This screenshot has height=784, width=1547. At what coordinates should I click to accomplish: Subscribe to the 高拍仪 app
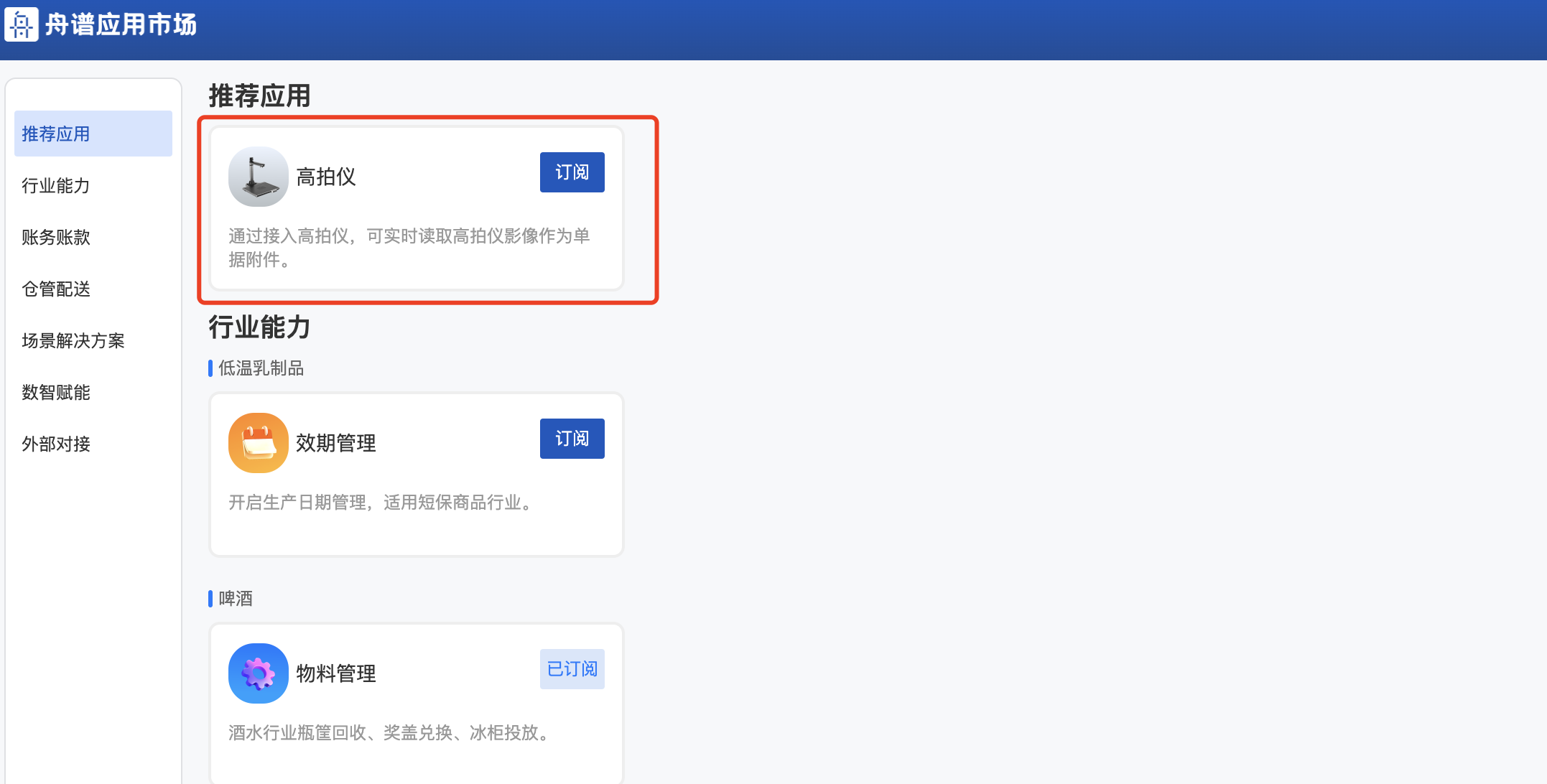(572, 172)
